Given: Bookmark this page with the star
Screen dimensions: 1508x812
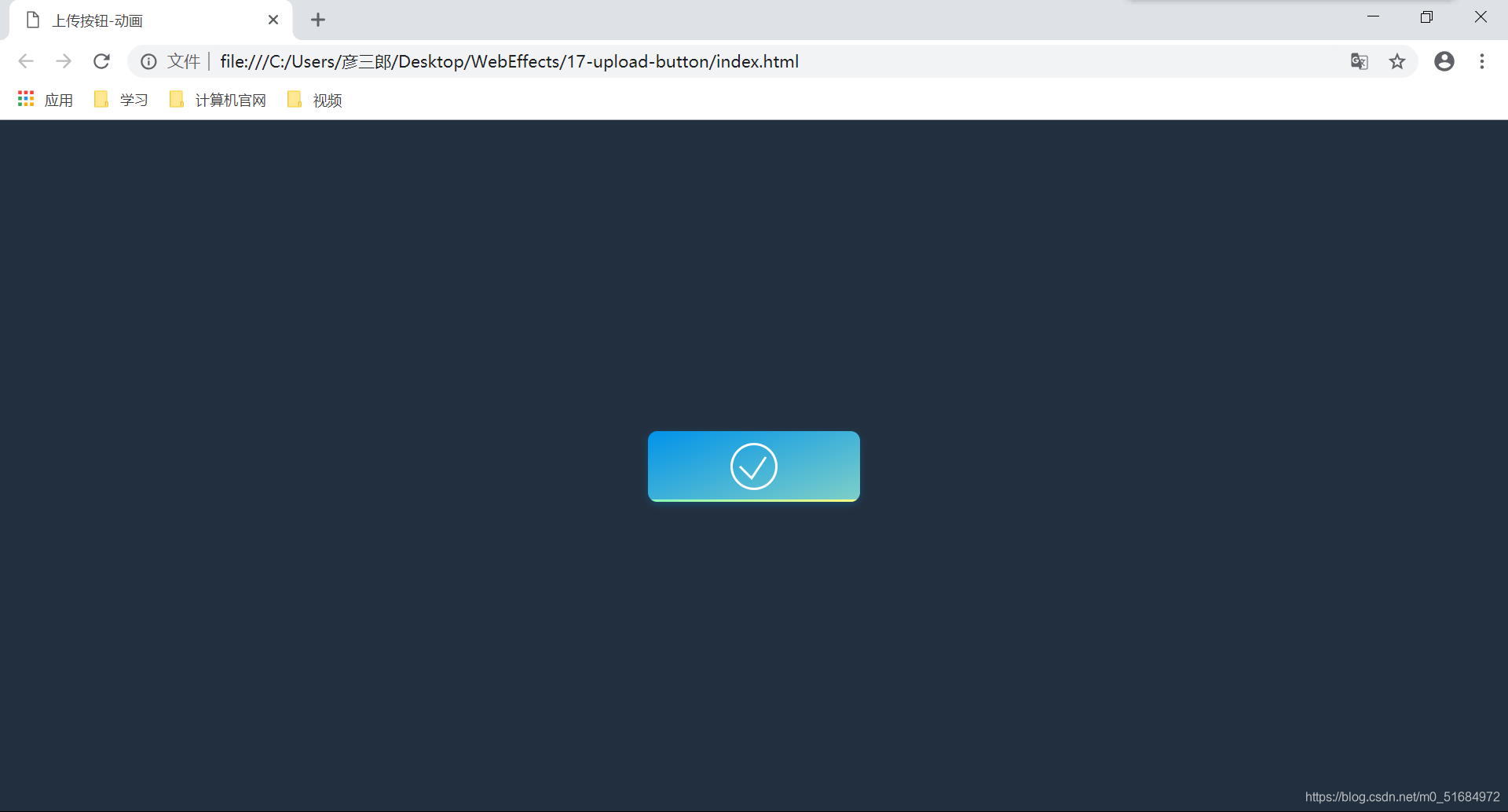Looking at the screenshot, I should (1397, 61).
